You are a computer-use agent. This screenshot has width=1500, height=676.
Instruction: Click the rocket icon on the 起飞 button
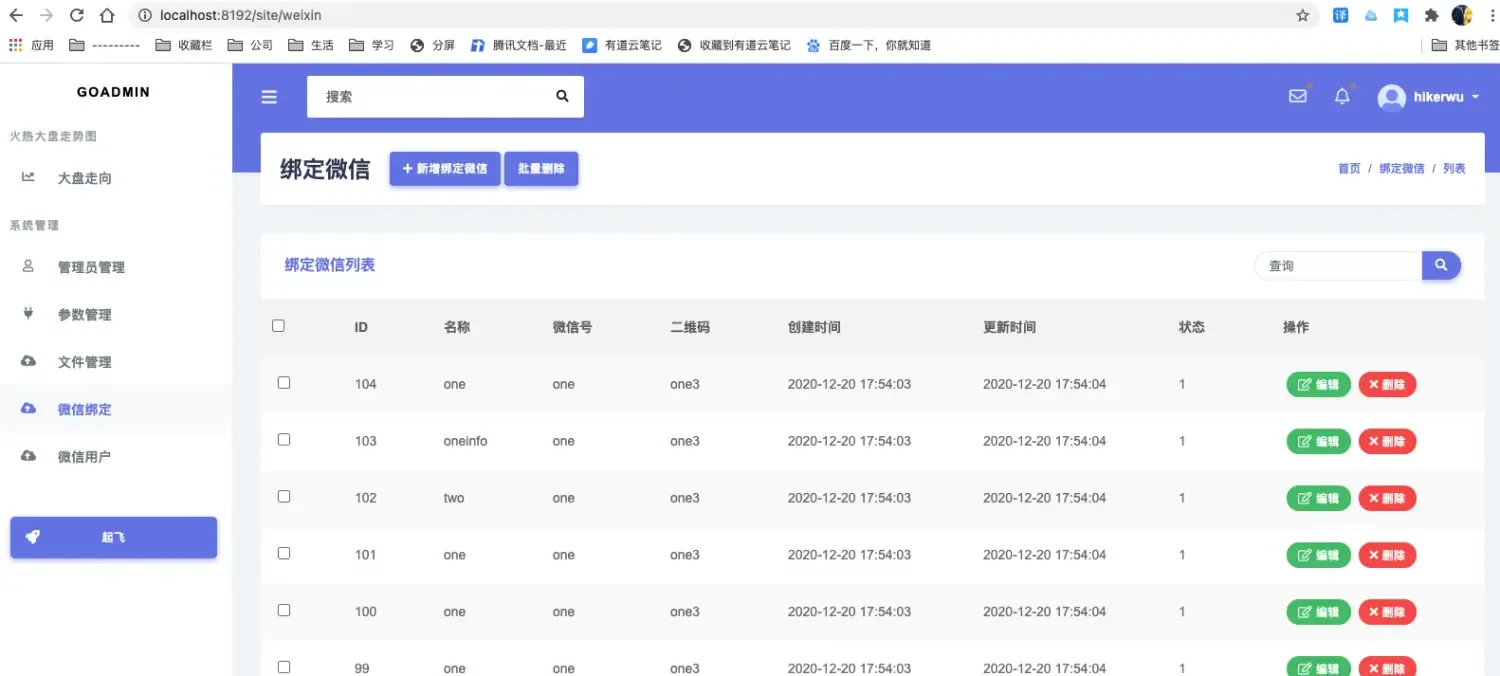(33, 537)
